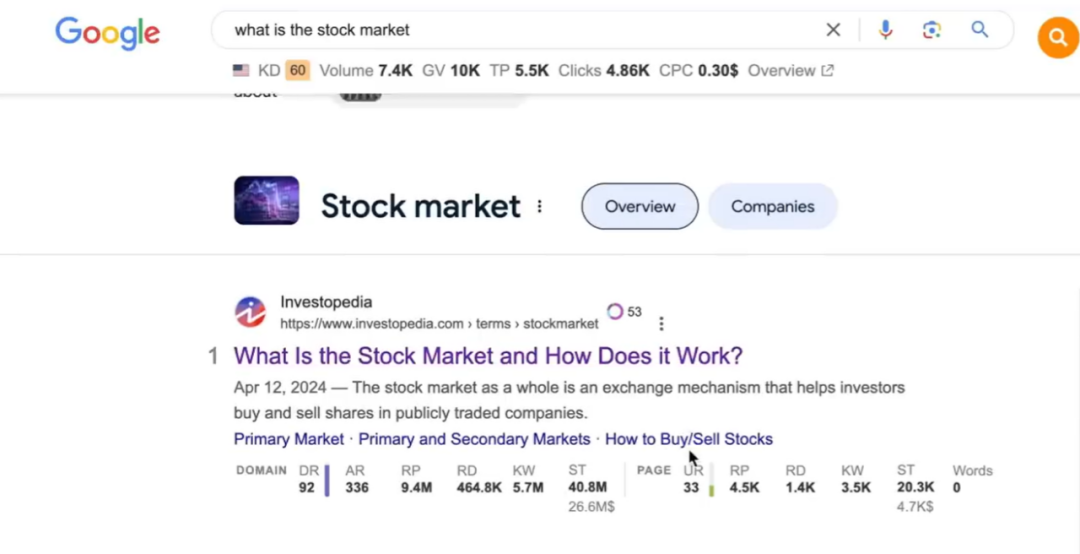Clear the search box text
Image resolution: width=1080 pixels, height=554 pixels.
(833, 30)
